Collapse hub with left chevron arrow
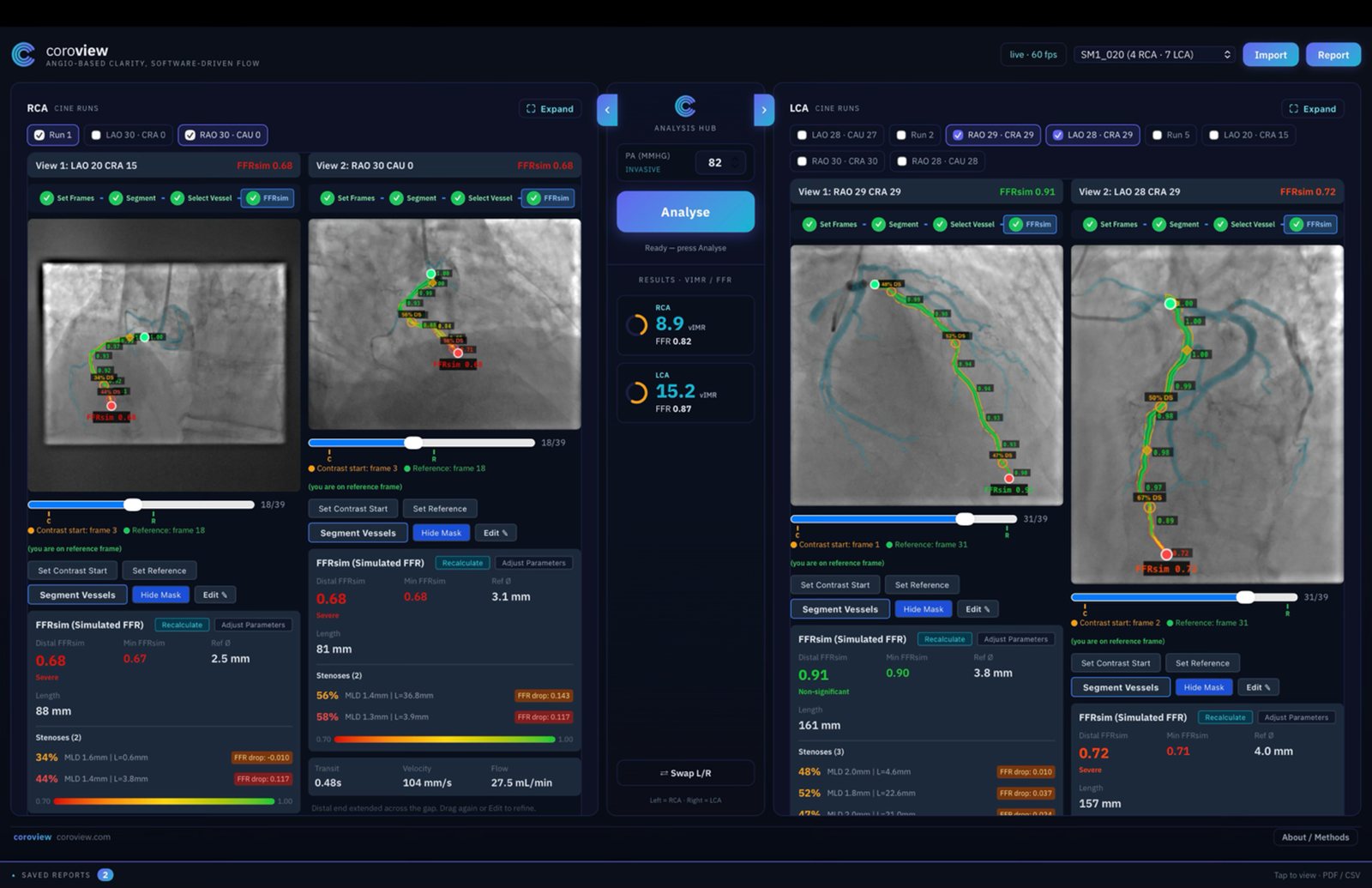1372x888 pixels. tap(607, 110)
